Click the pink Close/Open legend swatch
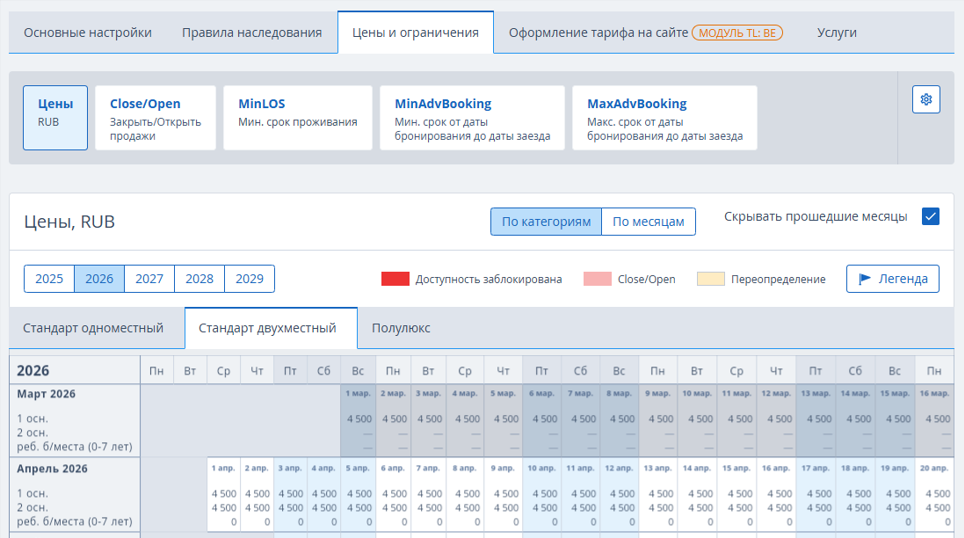This screenshot has width=964, height=538. click(597, 279)
